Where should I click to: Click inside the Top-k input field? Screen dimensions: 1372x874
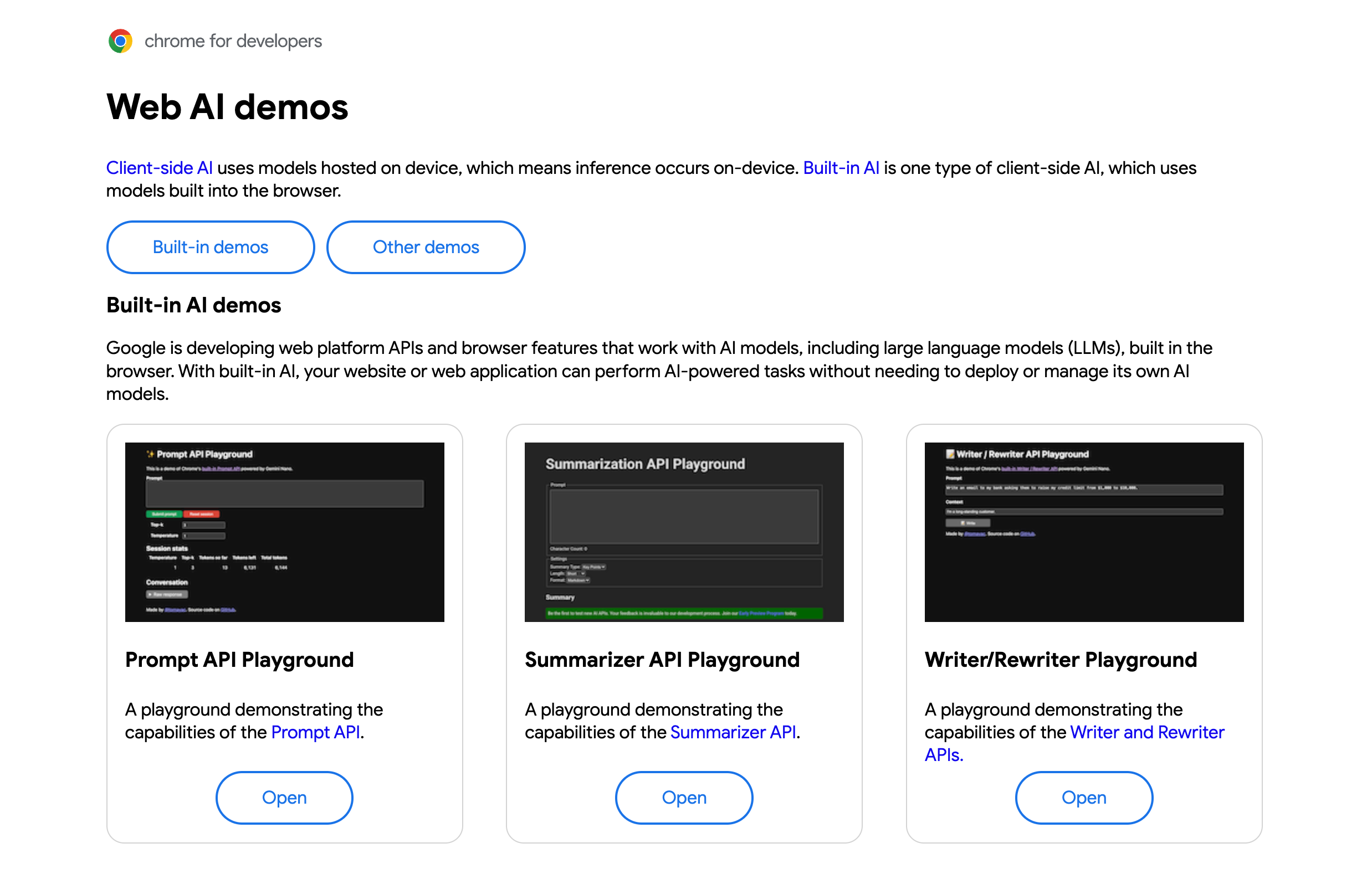[x=203, y=525]
